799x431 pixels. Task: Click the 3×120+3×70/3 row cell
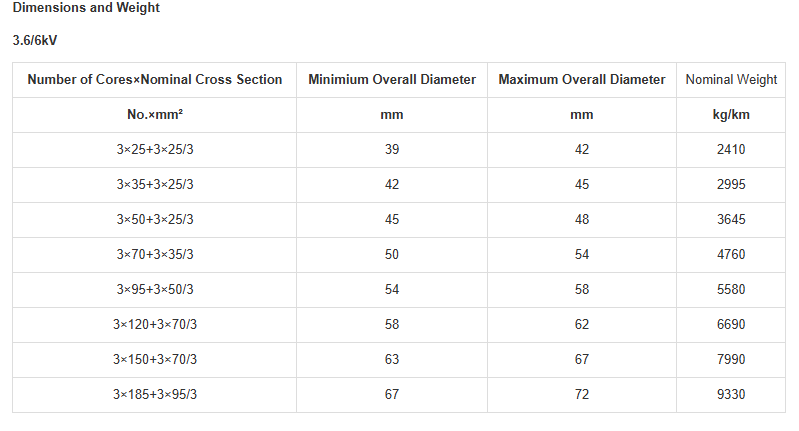pos(154,325)
